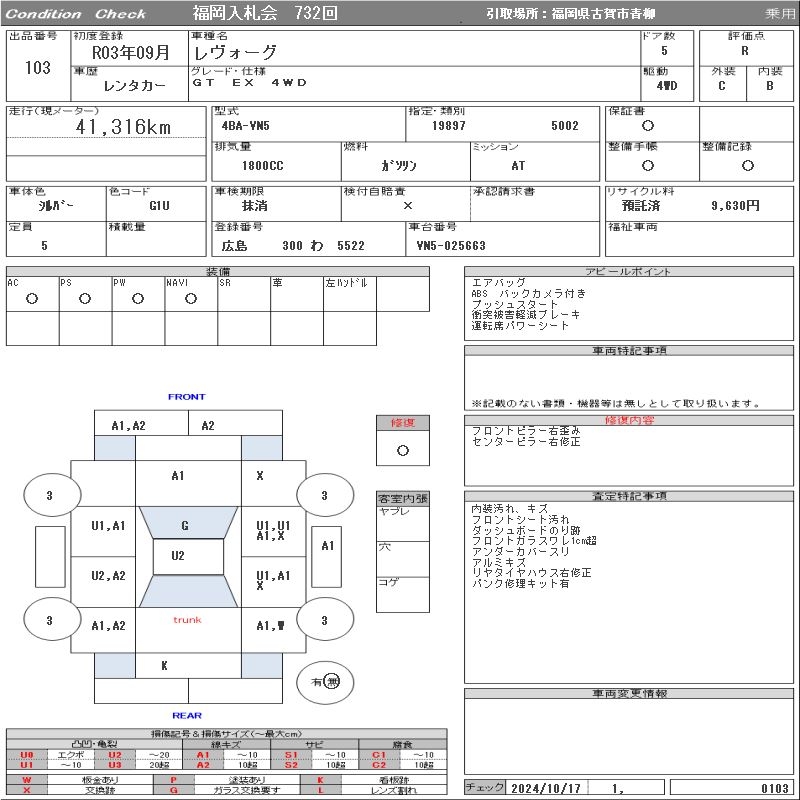800x800 pixels.
Task: Click the rear bumper section marked K
Action: pyautogui.click(x=164, y=665)
